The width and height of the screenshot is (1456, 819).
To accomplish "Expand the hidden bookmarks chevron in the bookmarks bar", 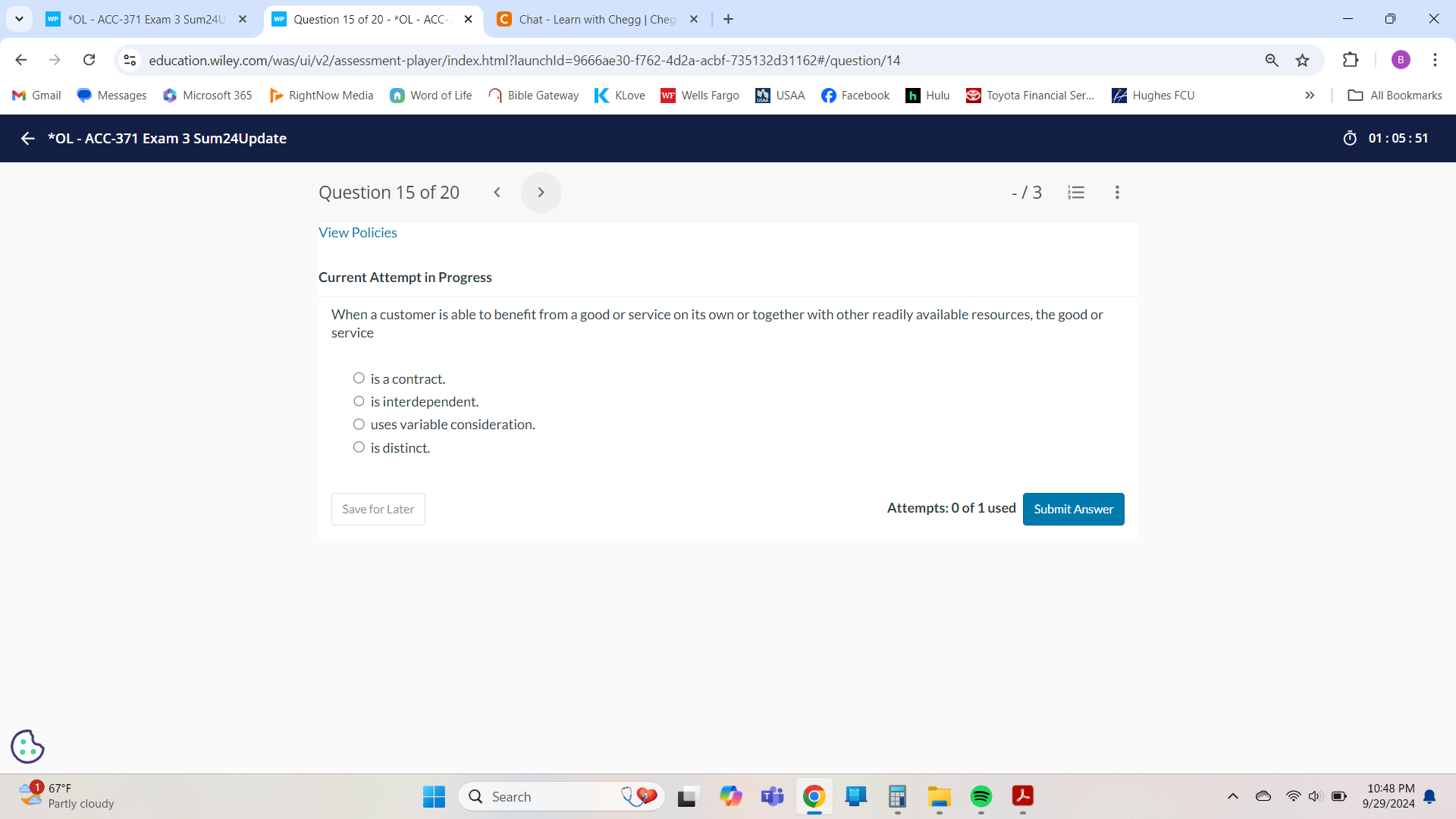I will [1309, 95].
